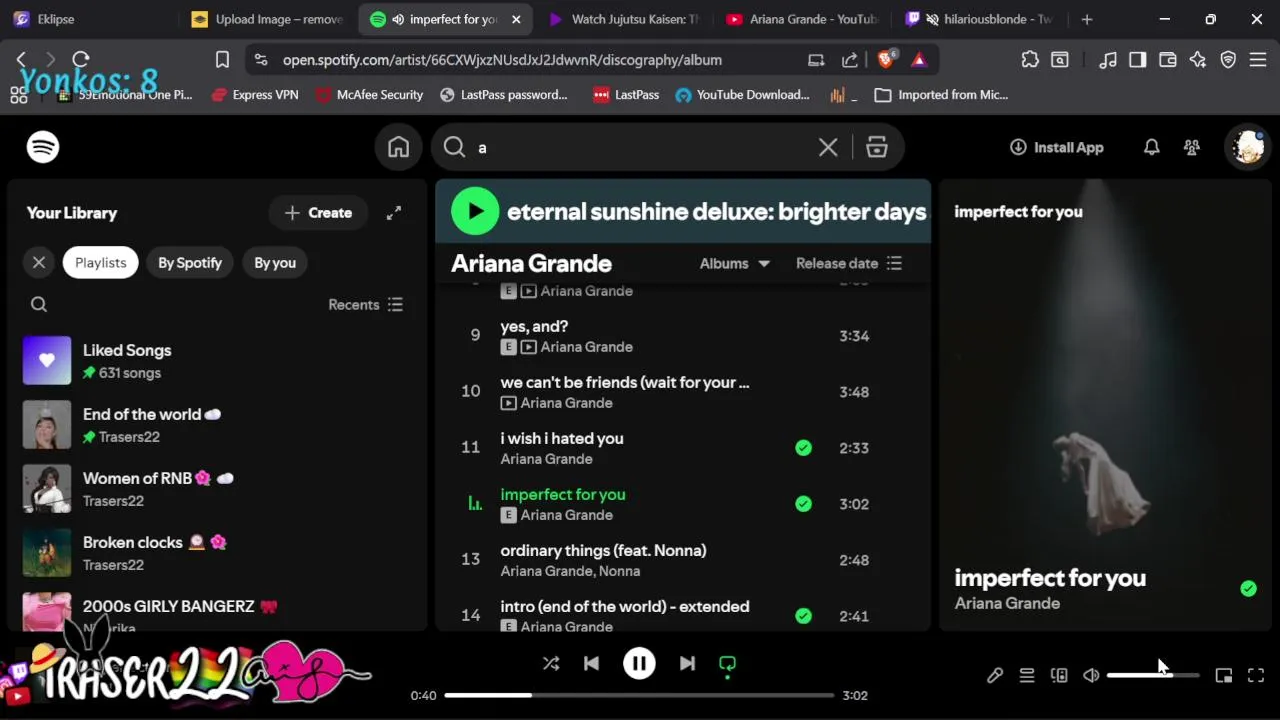Search within Your Library
This screenshot has height=720, width=1280.
point(39,304)
